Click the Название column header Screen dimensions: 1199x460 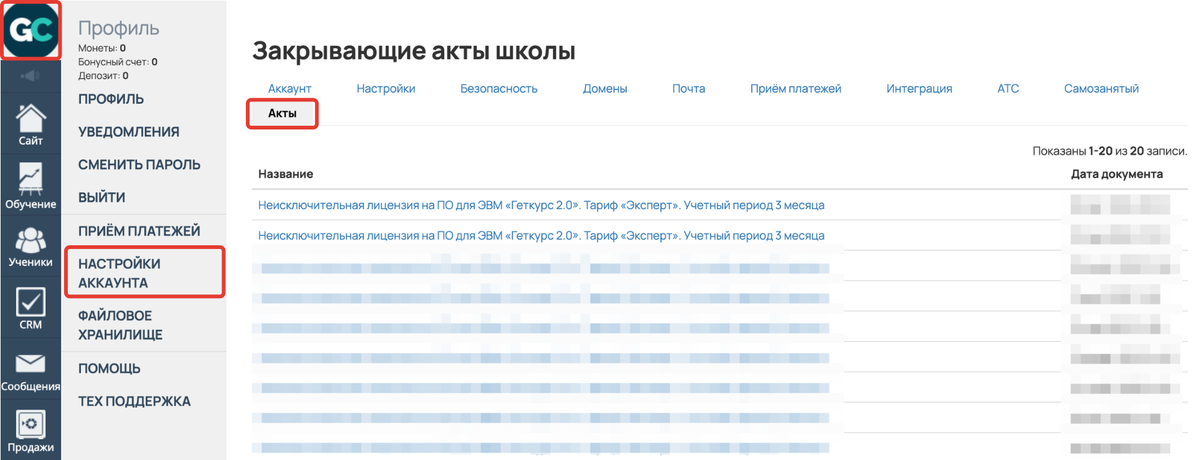[286, 174]
